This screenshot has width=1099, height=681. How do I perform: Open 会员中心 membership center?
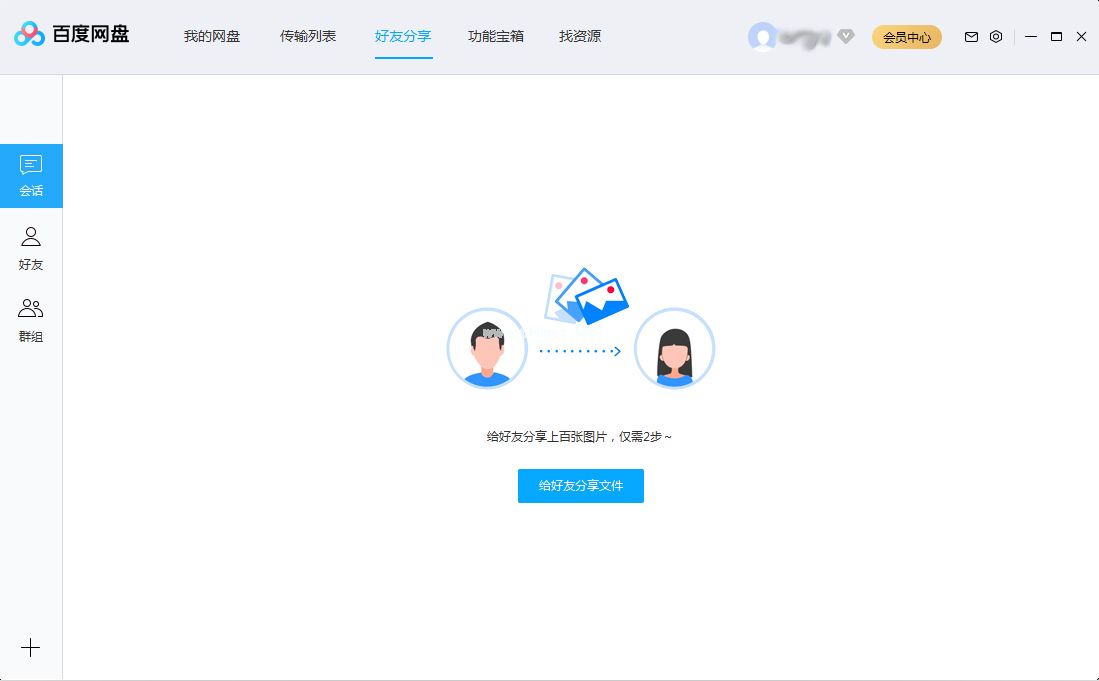coord(906,36)
